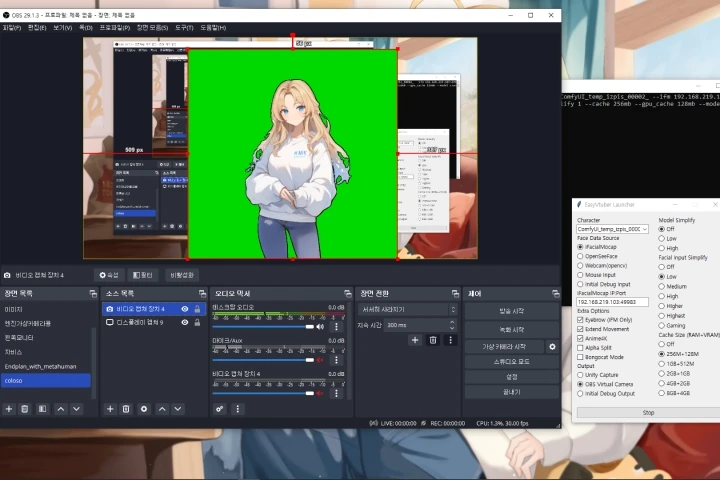Open the 마이크/Aux channel options dots
720x480 pixels.
(x=336, y=360)
